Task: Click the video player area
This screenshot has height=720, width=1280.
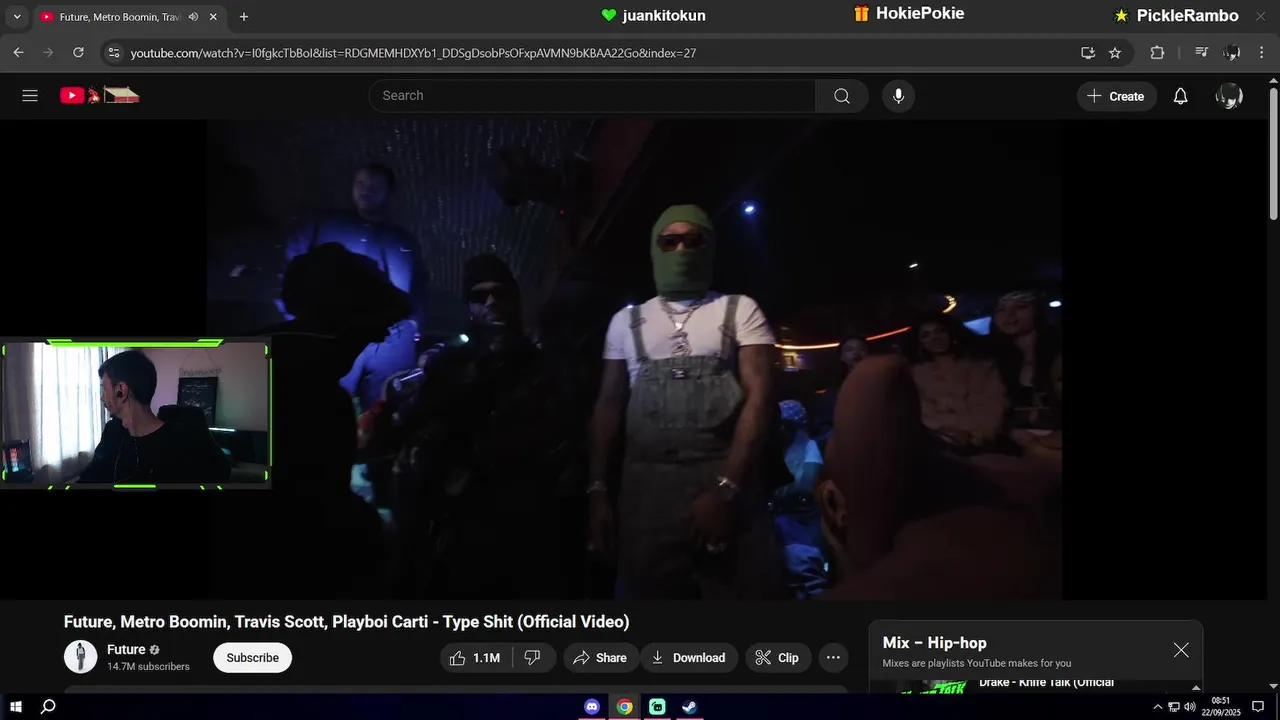Action: (x=634, y=360)
